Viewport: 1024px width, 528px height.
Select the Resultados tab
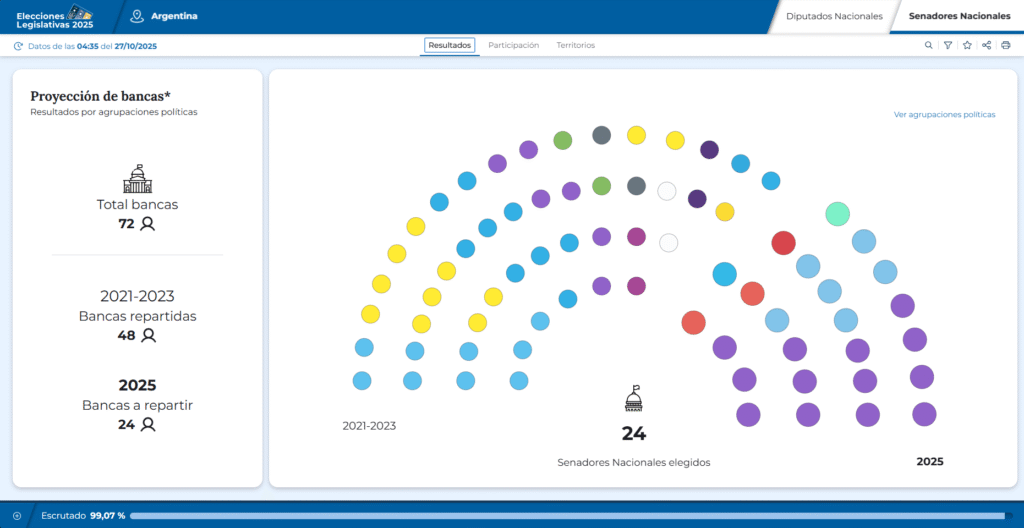(x=449, y=45)
